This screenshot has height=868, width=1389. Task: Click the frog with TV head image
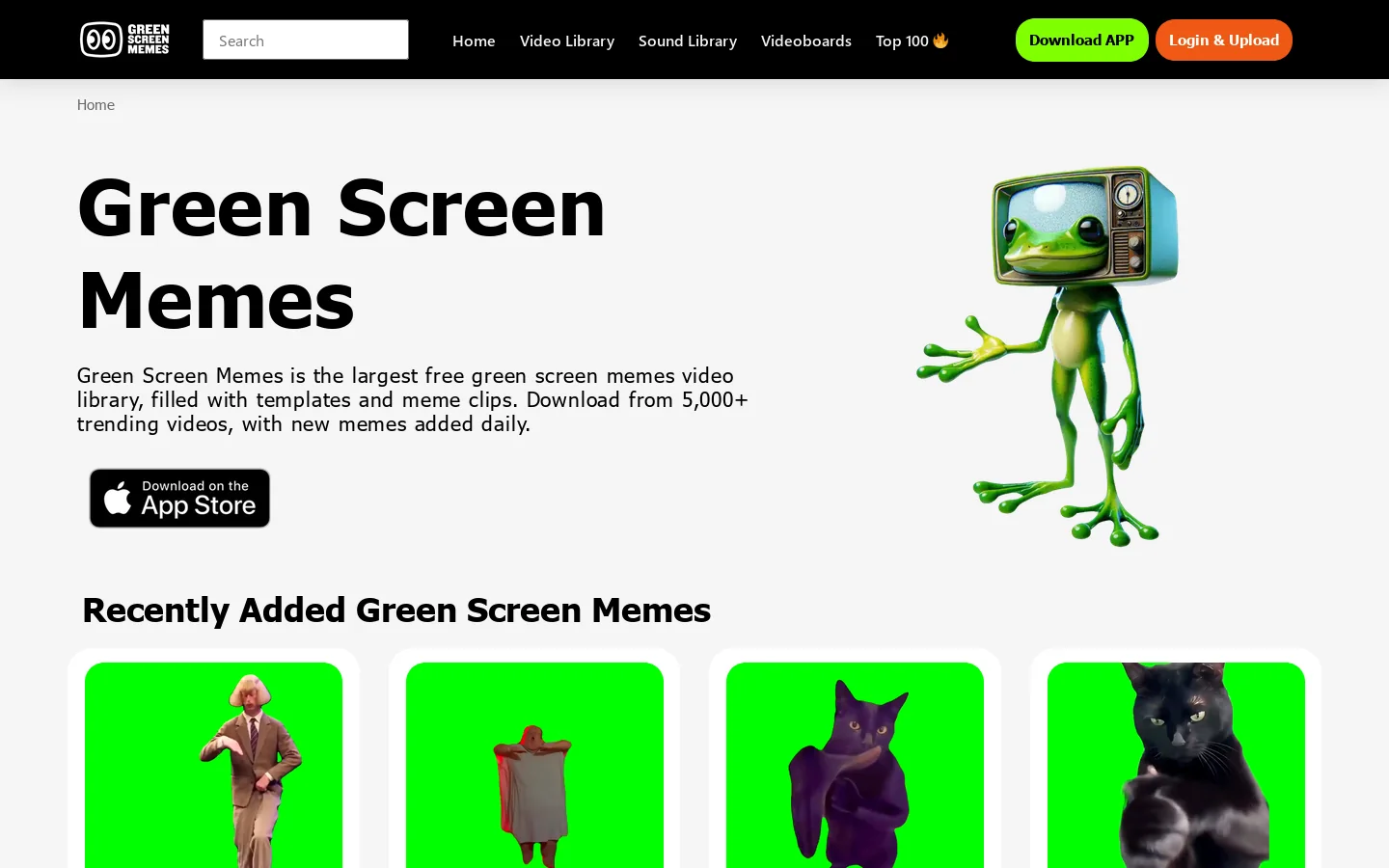tap(1049, 356)
